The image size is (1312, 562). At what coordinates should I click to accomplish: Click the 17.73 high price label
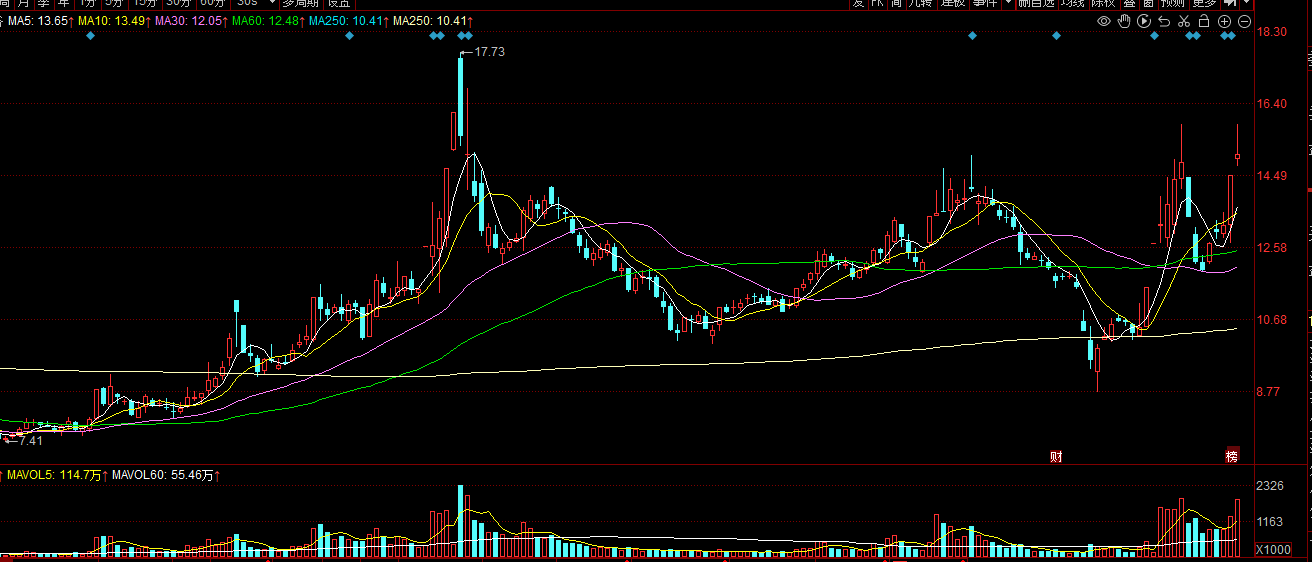[489, 52]
